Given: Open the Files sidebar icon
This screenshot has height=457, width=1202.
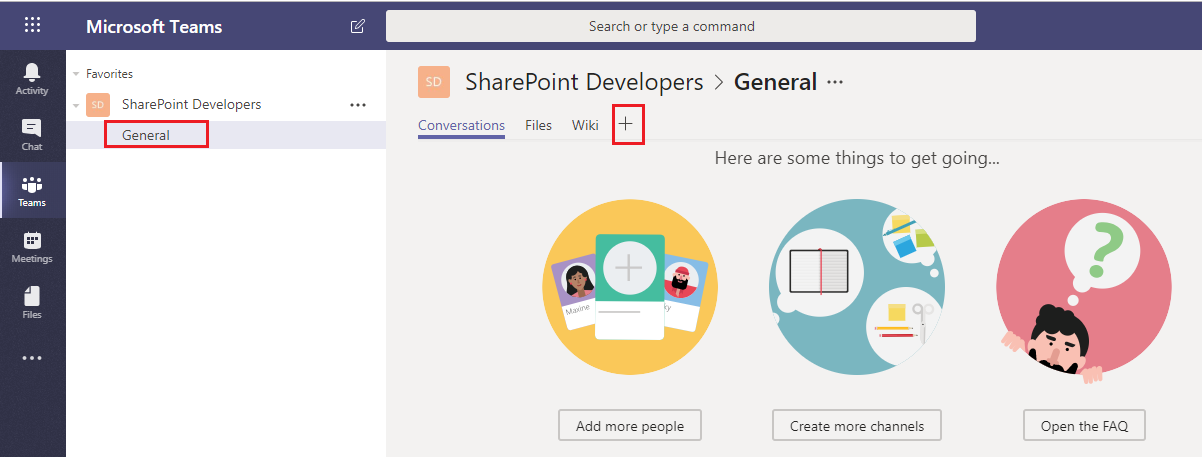Looking at the screenshot, I should pos(32,302).
